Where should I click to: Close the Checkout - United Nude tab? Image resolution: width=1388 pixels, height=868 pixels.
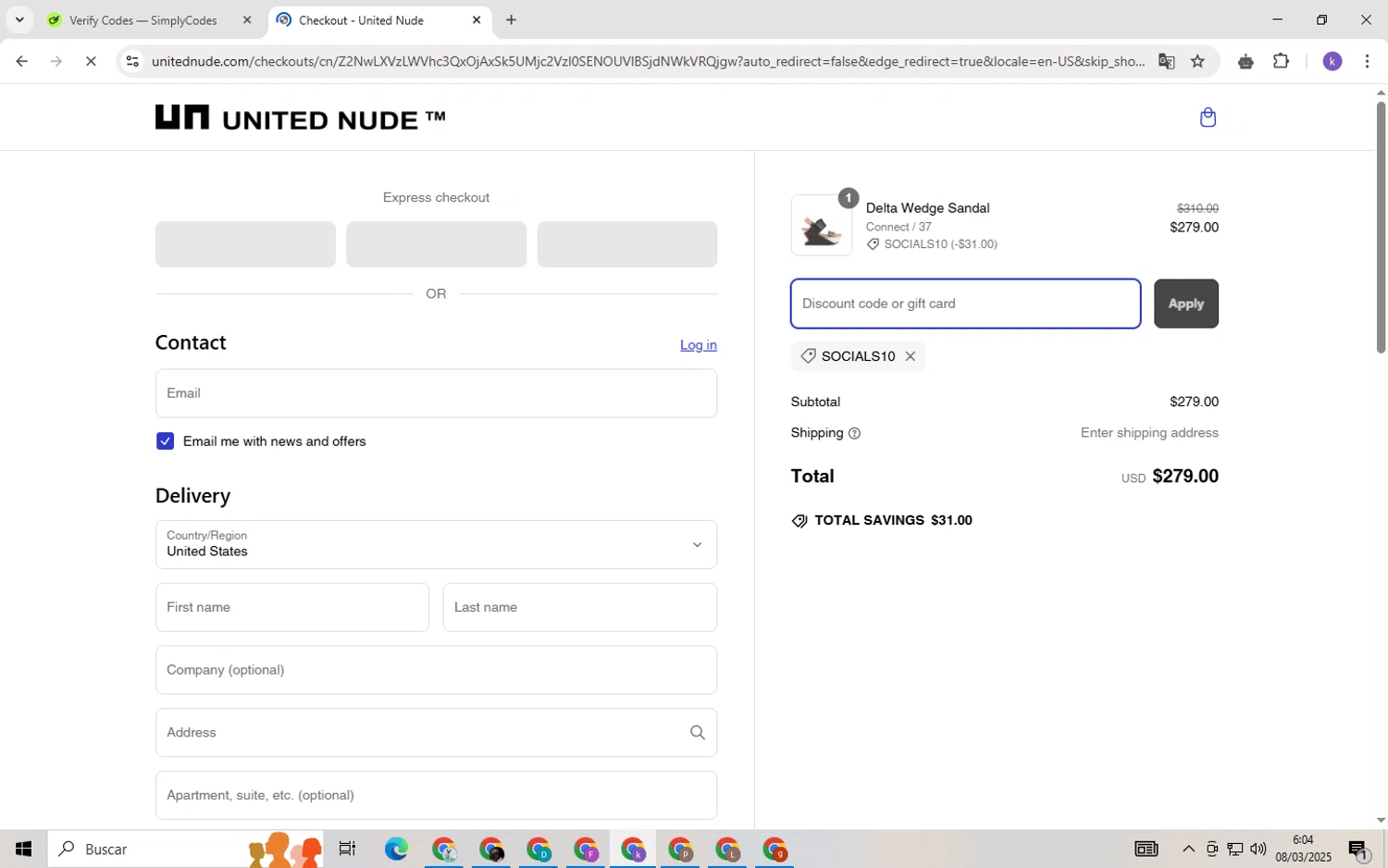click(x=477, y=19)
